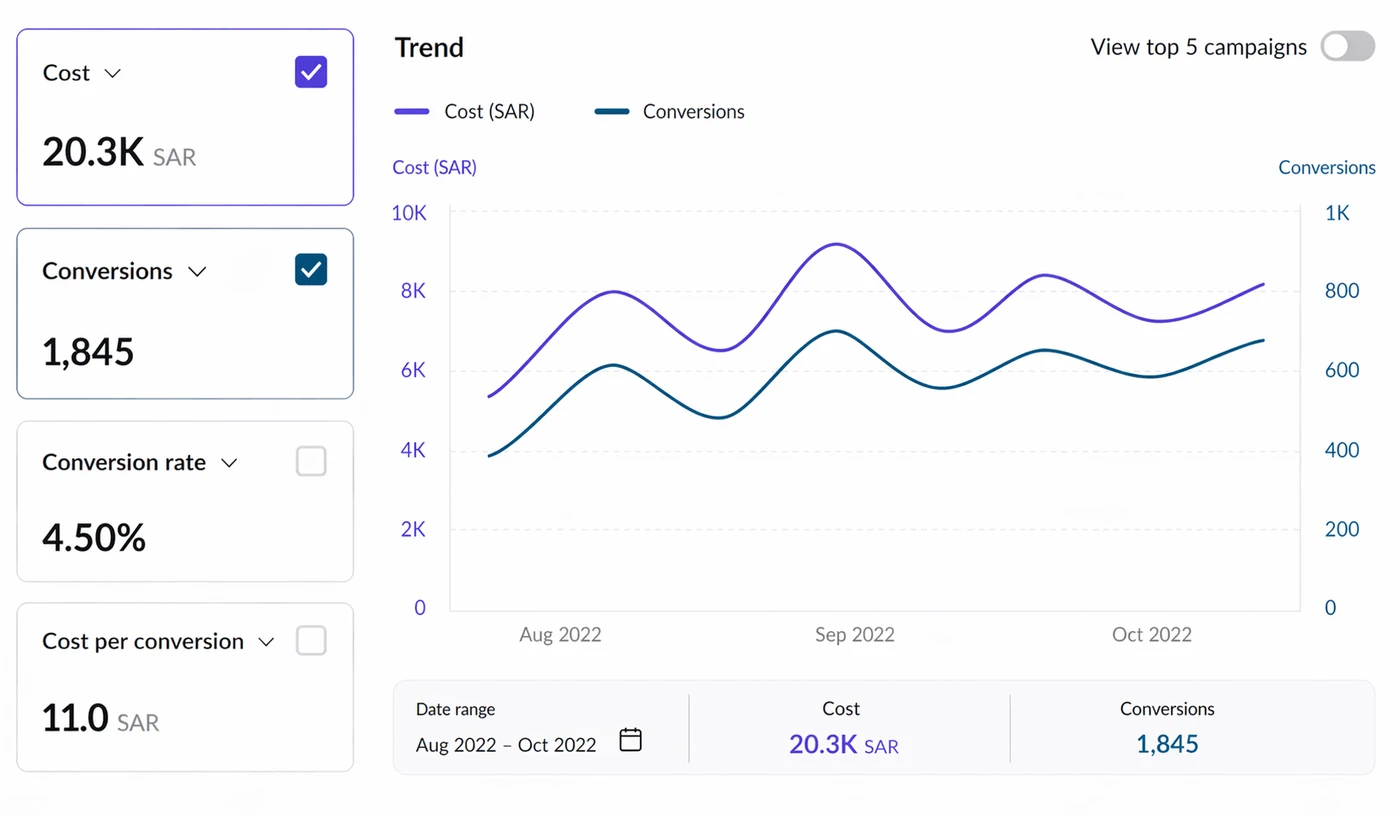Click the 1,845 conversions summary below chart

(x=1167, y=744)
